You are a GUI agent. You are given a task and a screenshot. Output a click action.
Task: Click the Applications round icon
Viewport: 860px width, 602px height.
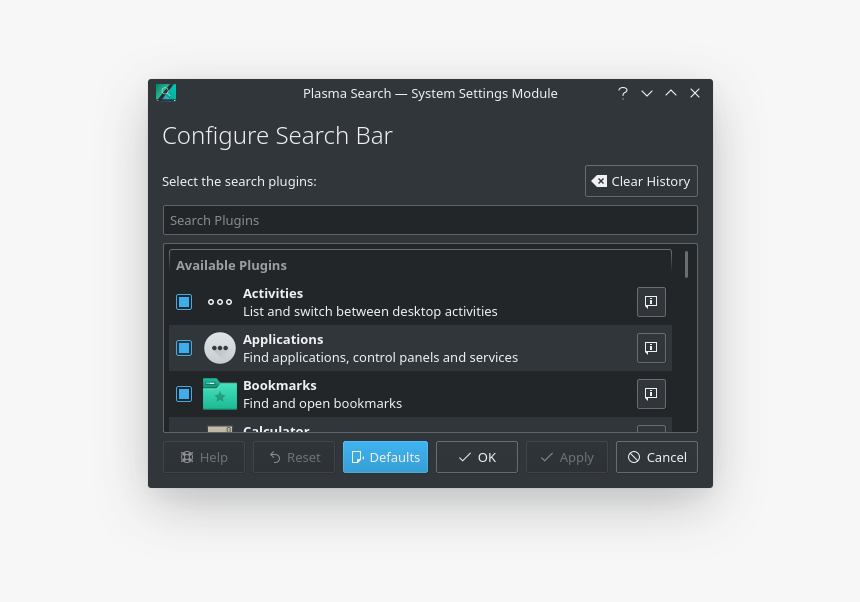(220, 348)
